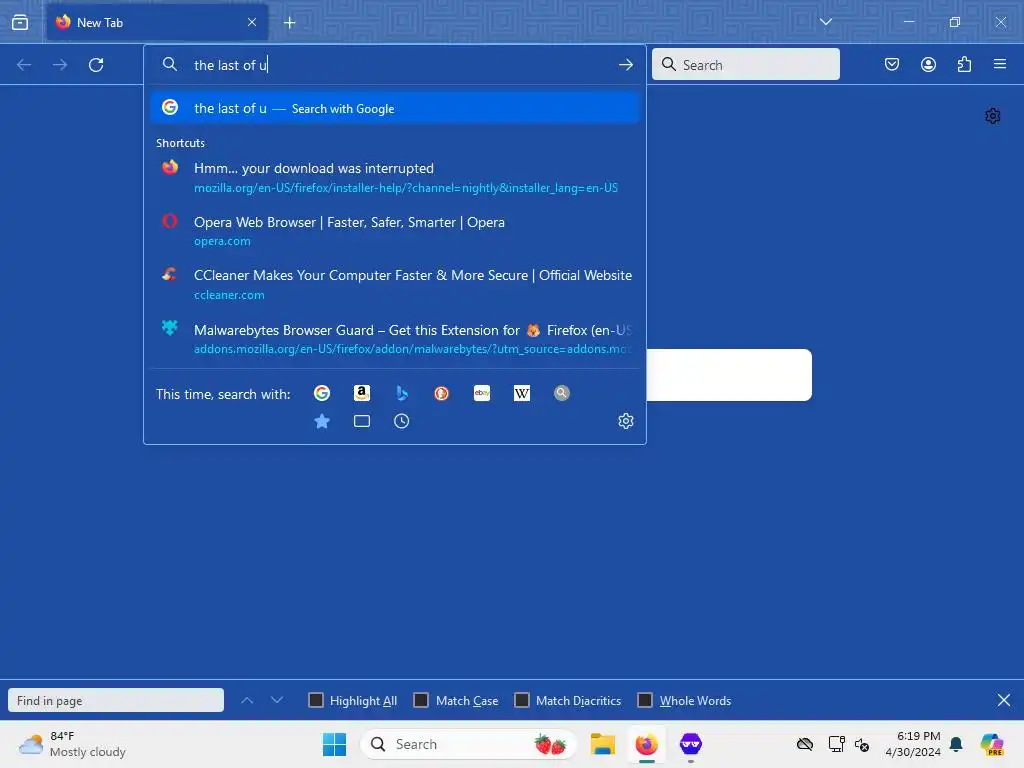Screen dimensions: 1024x768
Task: Open search settings gear in dropdown
Action: [x=626, y=421]
